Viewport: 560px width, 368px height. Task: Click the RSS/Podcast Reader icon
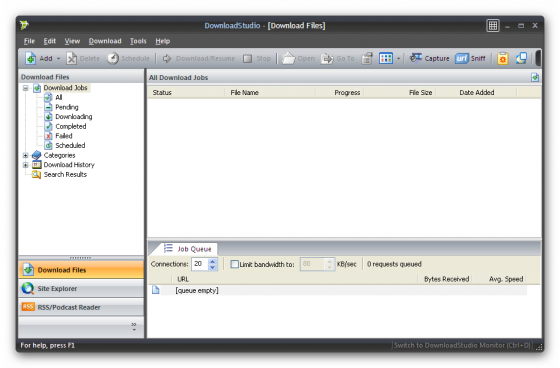[28, 307]
